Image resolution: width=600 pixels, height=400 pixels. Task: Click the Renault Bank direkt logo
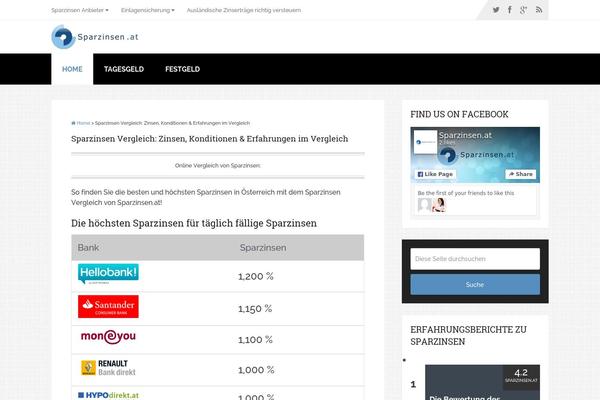(108, 368)
